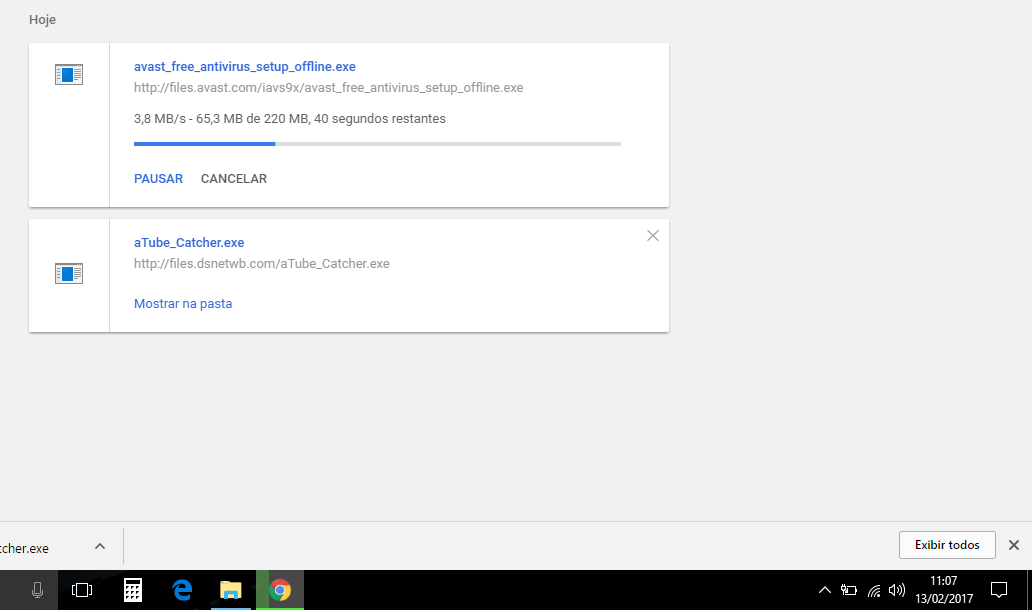
Task: Click the Hoje date heading
Action: click(x=42, y=20)
